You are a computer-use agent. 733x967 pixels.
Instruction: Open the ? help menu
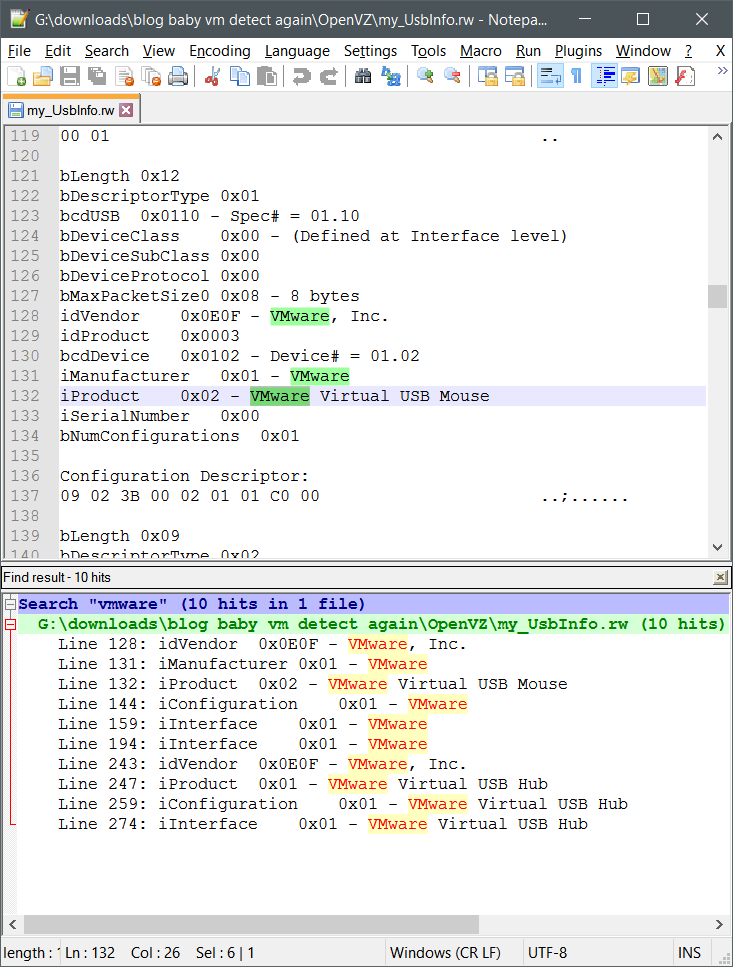tap(689, 51)
